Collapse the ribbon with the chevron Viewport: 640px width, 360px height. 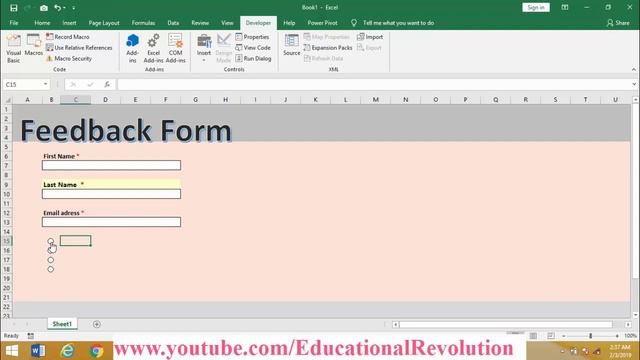(633, 69)
